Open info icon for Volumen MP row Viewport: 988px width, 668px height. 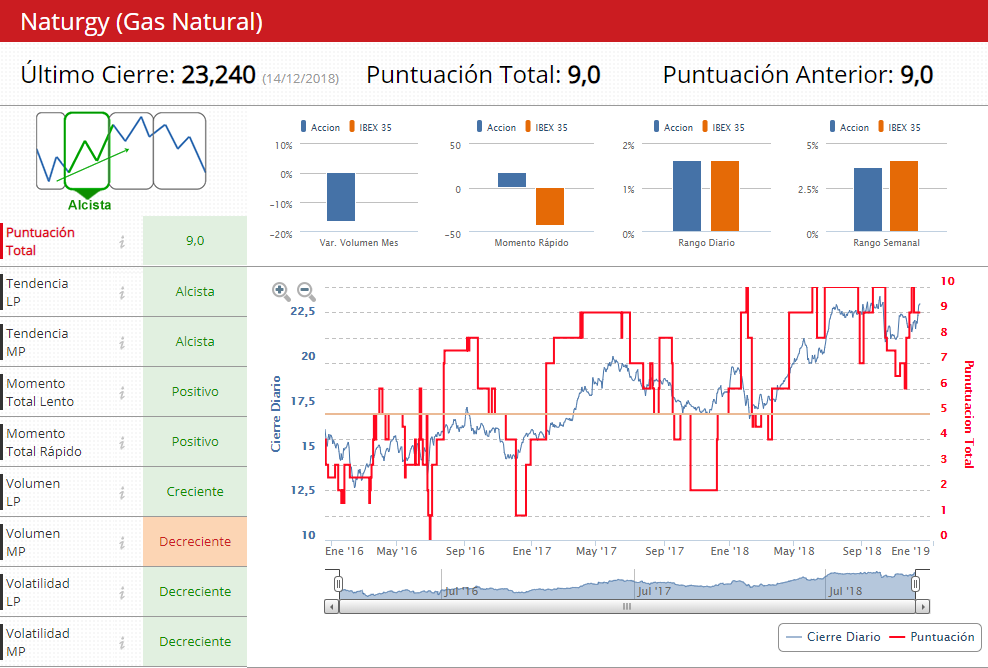(x=122, y=542)
